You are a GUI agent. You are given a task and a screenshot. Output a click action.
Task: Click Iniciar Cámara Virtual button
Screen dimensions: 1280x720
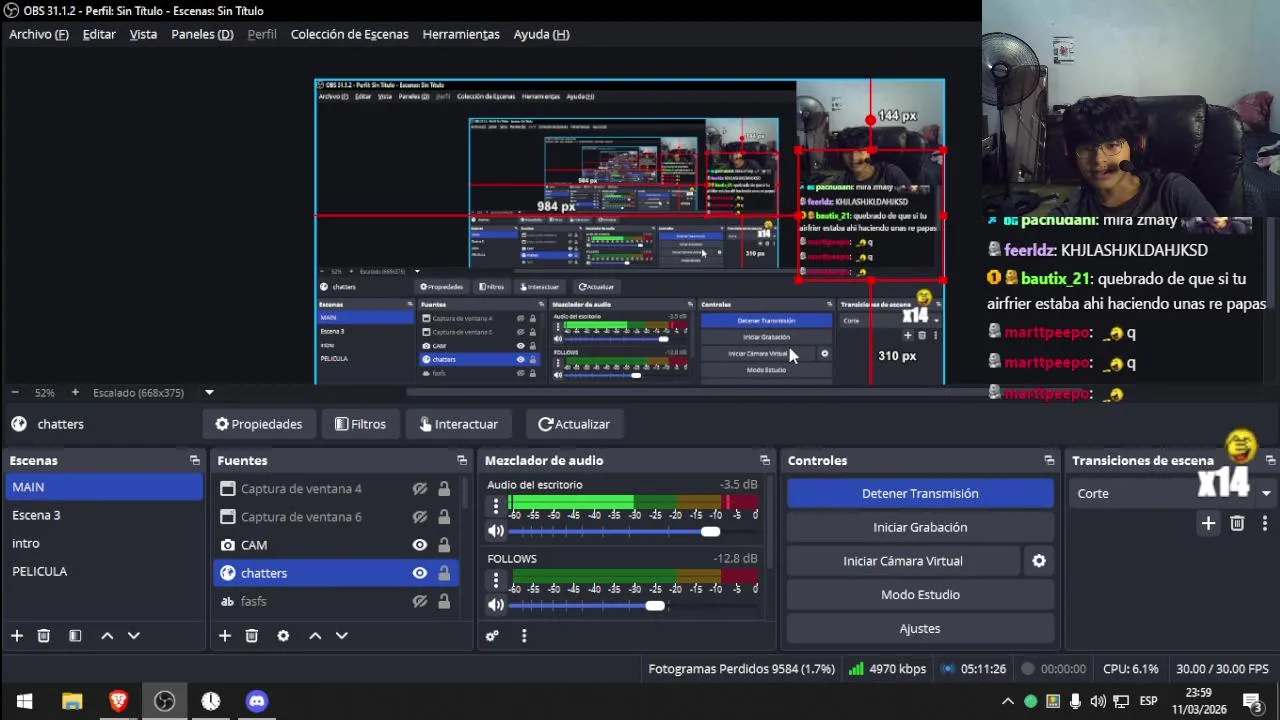click(x=902, y=561)
